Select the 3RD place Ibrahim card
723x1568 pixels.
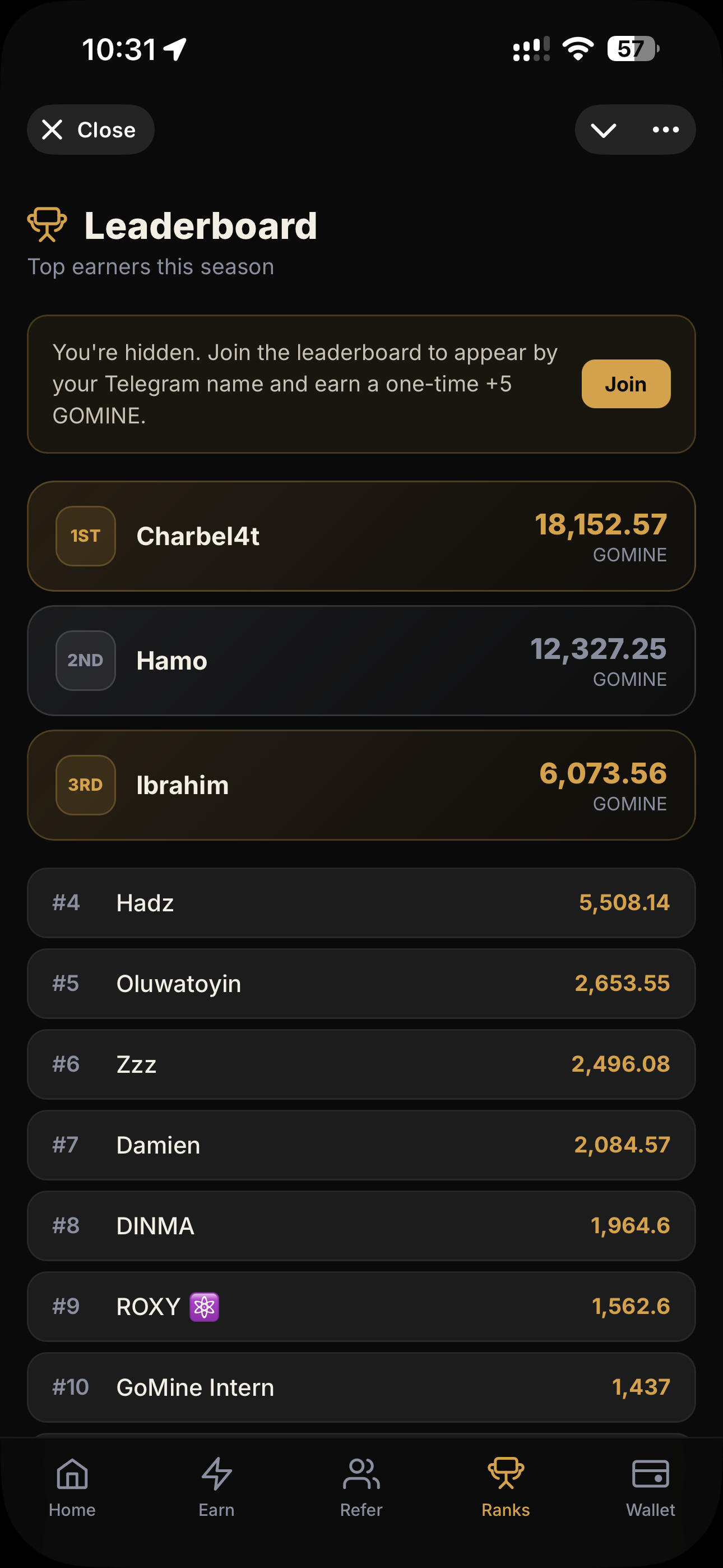point(361,785)
